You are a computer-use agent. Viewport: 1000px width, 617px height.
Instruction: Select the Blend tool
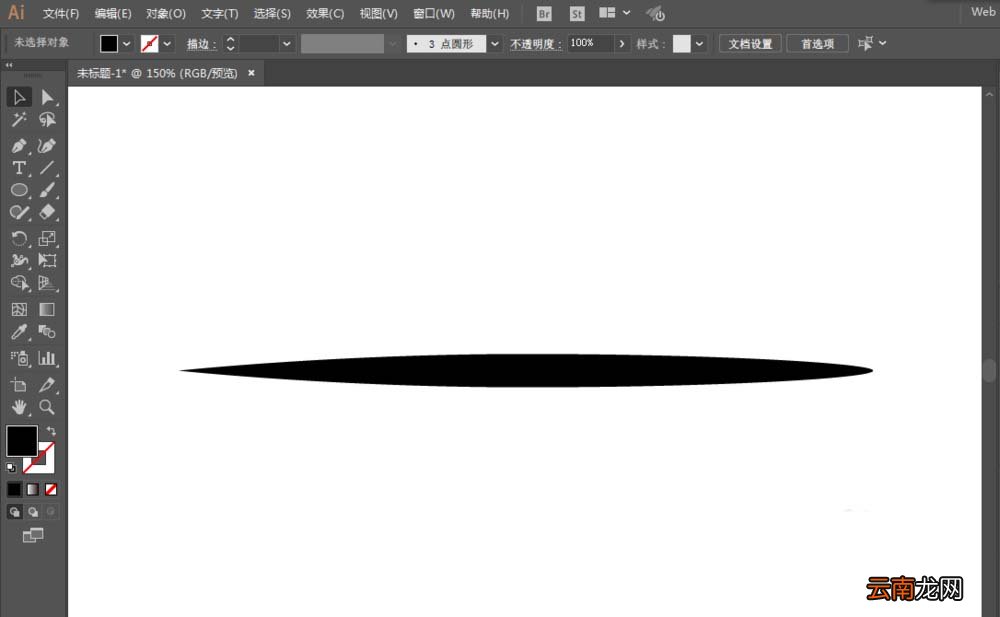[47, 332]
